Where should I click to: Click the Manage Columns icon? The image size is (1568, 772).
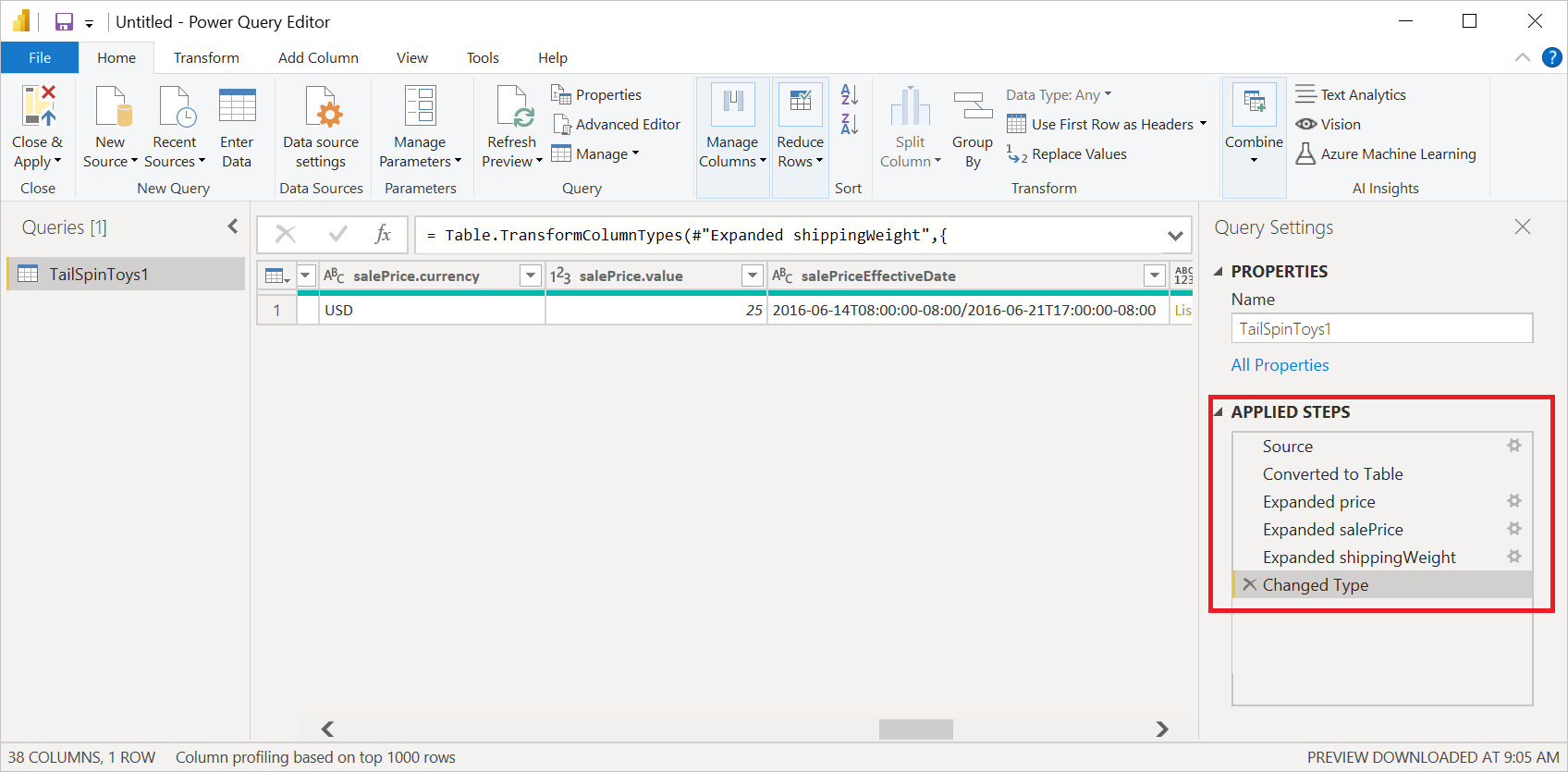pos(733,104)
